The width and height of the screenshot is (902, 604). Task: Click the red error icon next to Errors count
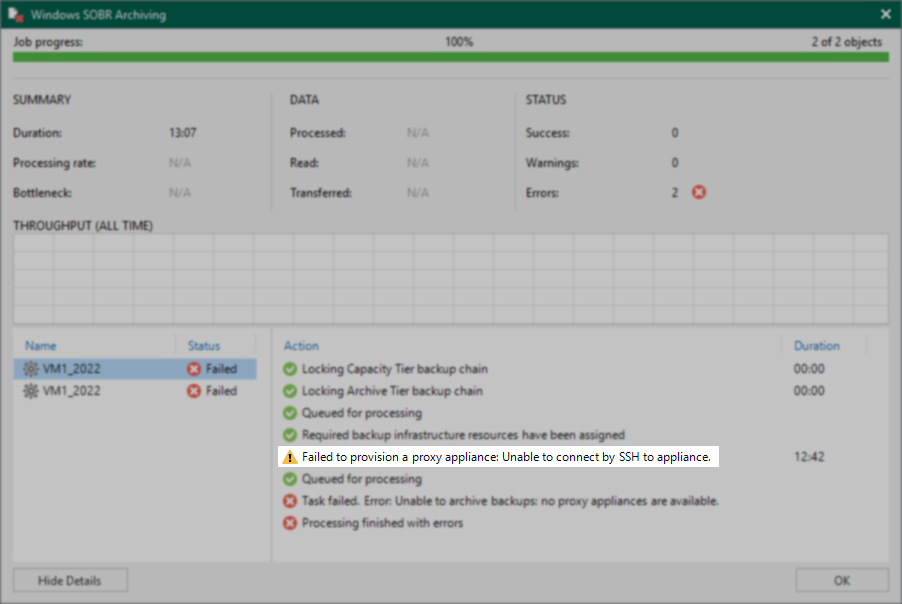coord(699,192)
